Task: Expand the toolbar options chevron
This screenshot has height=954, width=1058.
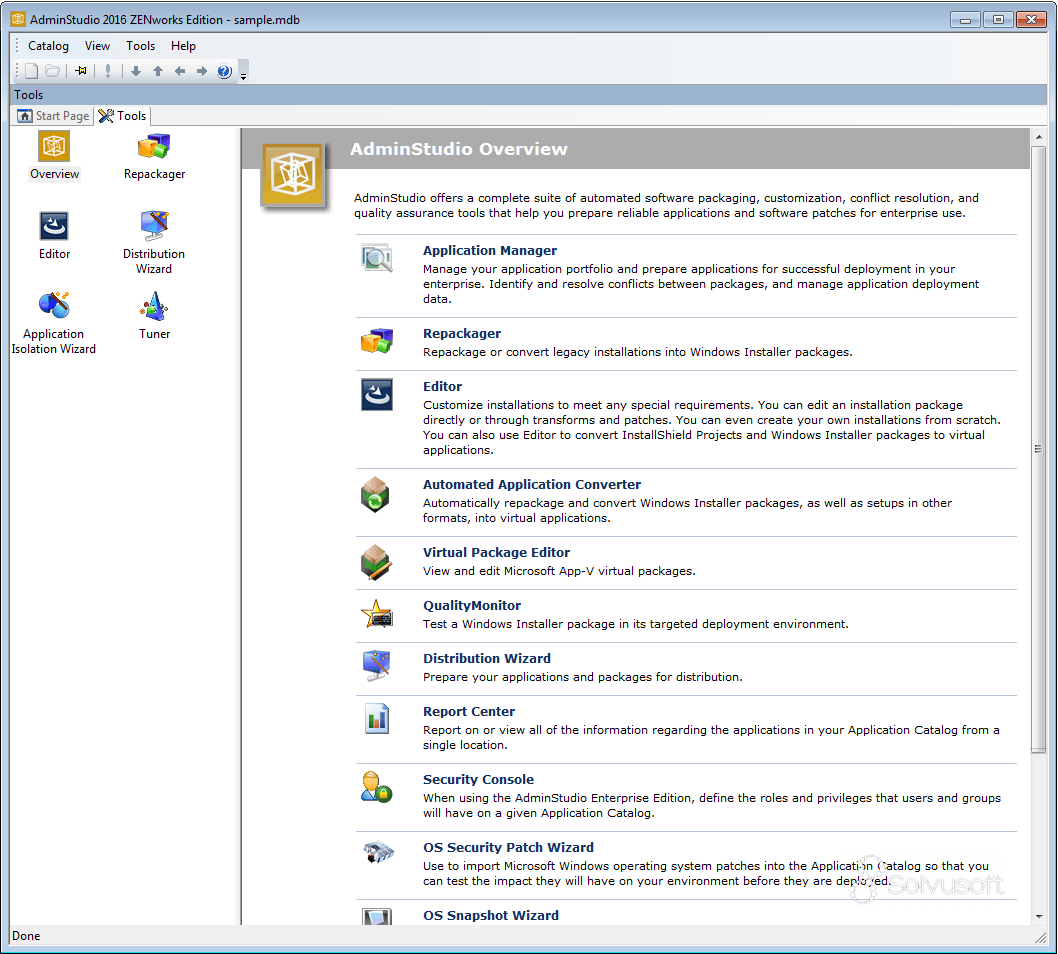Action: [243, 74]
